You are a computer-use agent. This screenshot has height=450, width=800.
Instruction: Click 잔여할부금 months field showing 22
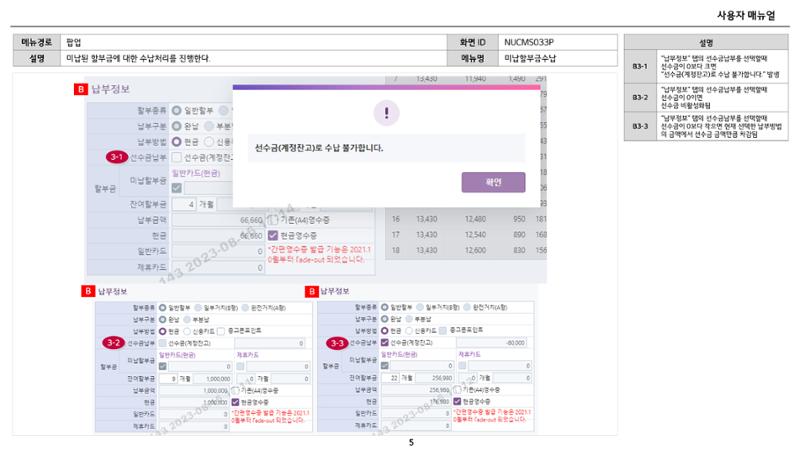391,378
